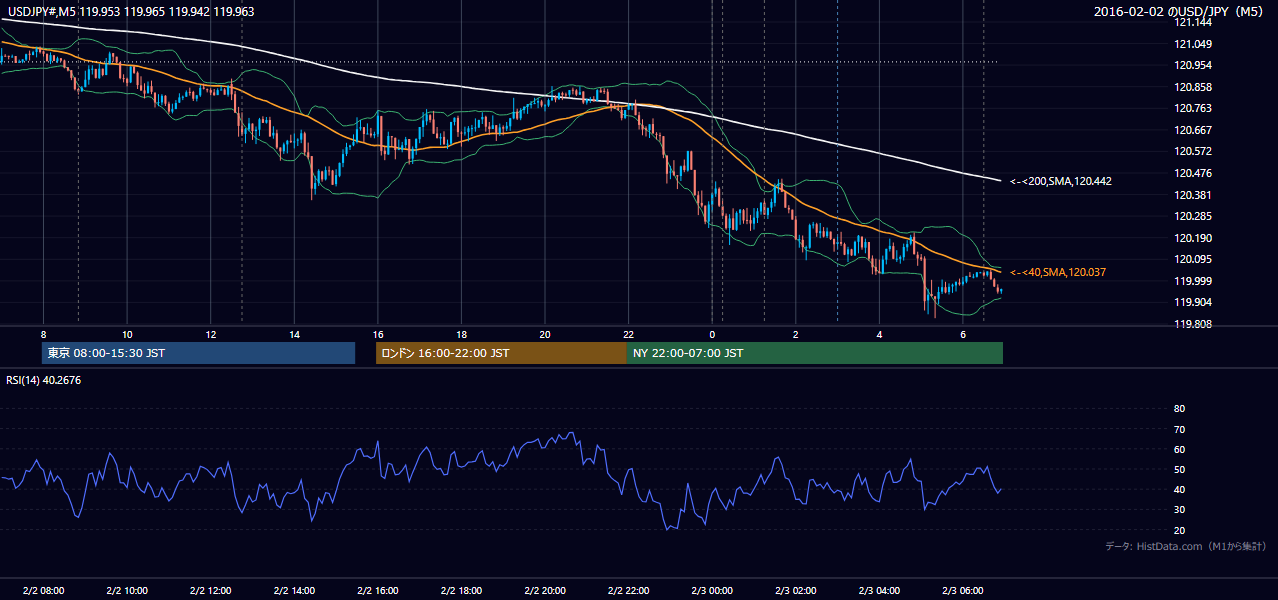Click the 2/3 06:00 time label
The height and width of the screenshot is (600, 1278).
(x=963, y=591)
